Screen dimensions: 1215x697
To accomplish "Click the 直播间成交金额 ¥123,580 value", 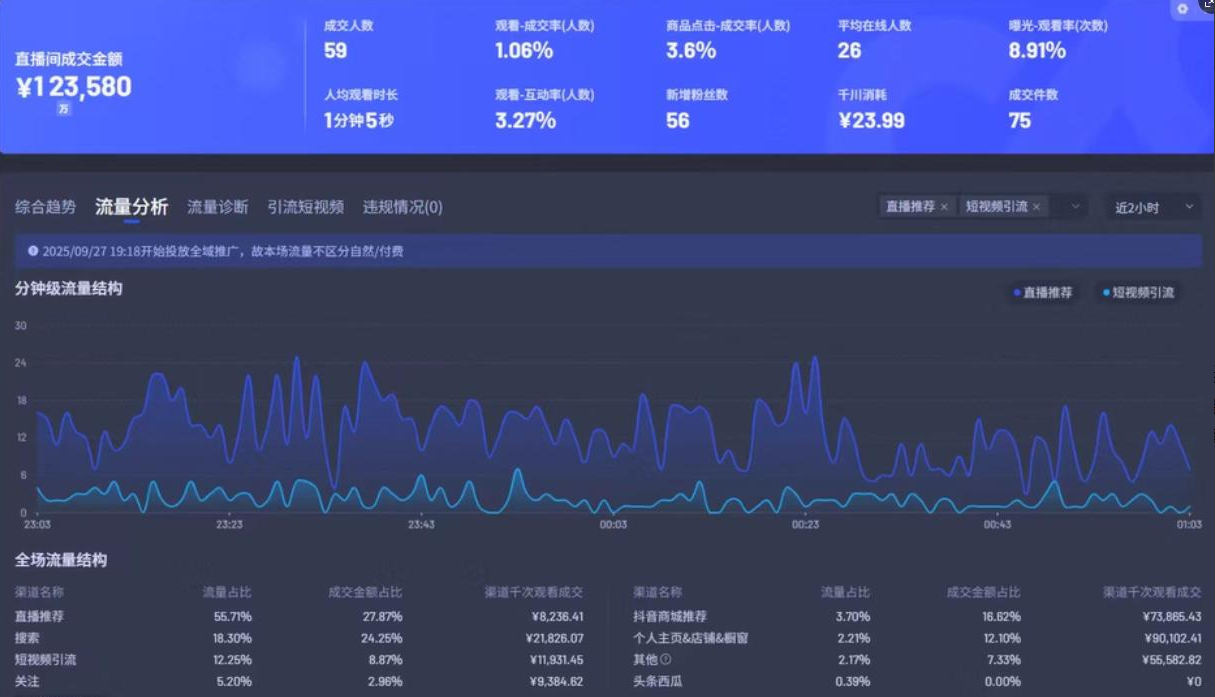I will (x=74, y=87).
